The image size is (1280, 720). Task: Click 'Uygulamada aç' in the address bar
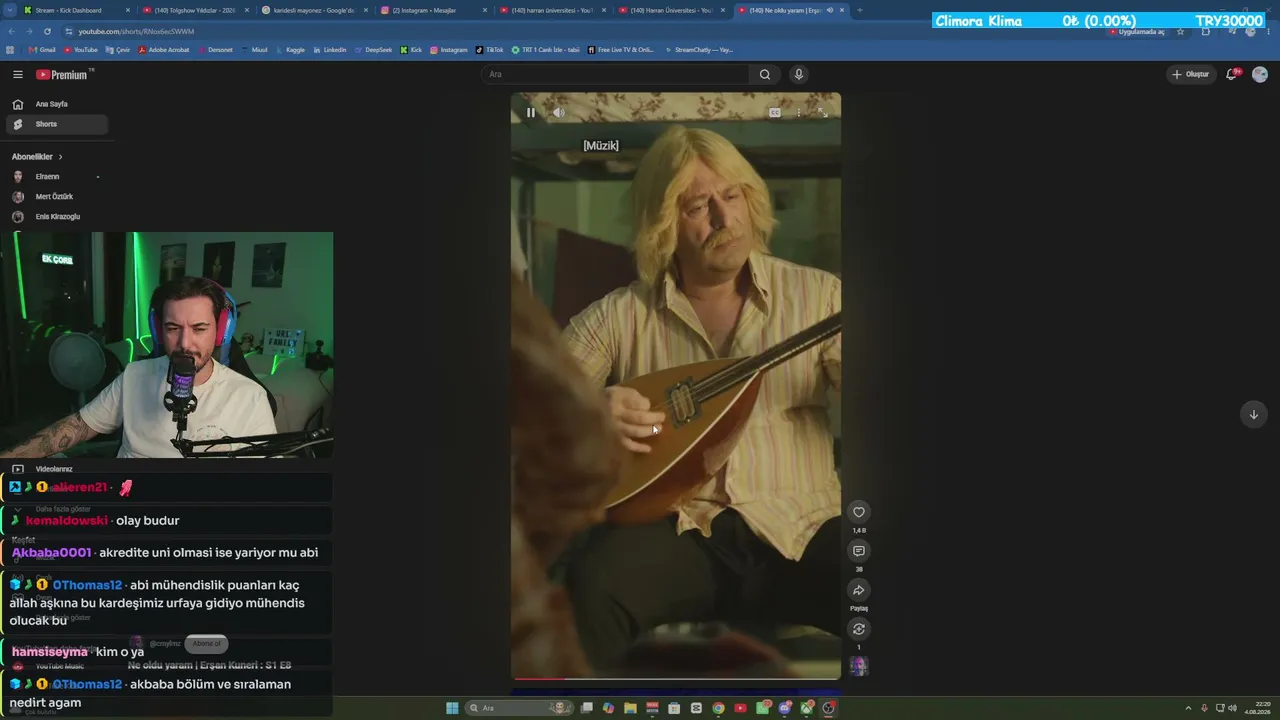click(x=1137, y=32)
